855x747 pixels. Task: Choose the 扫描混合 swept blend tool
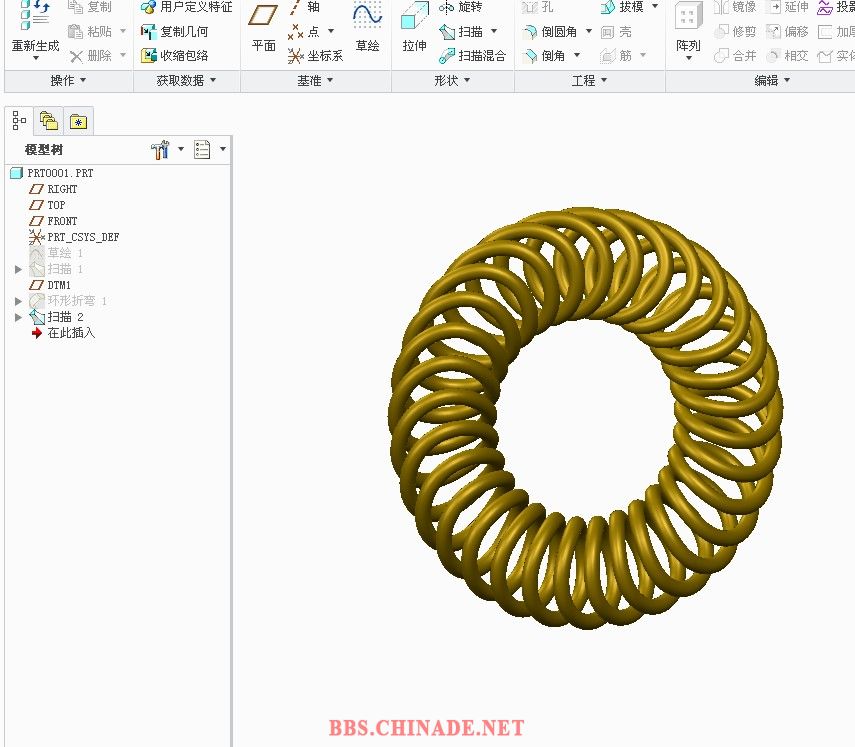[x=472, y=56]
